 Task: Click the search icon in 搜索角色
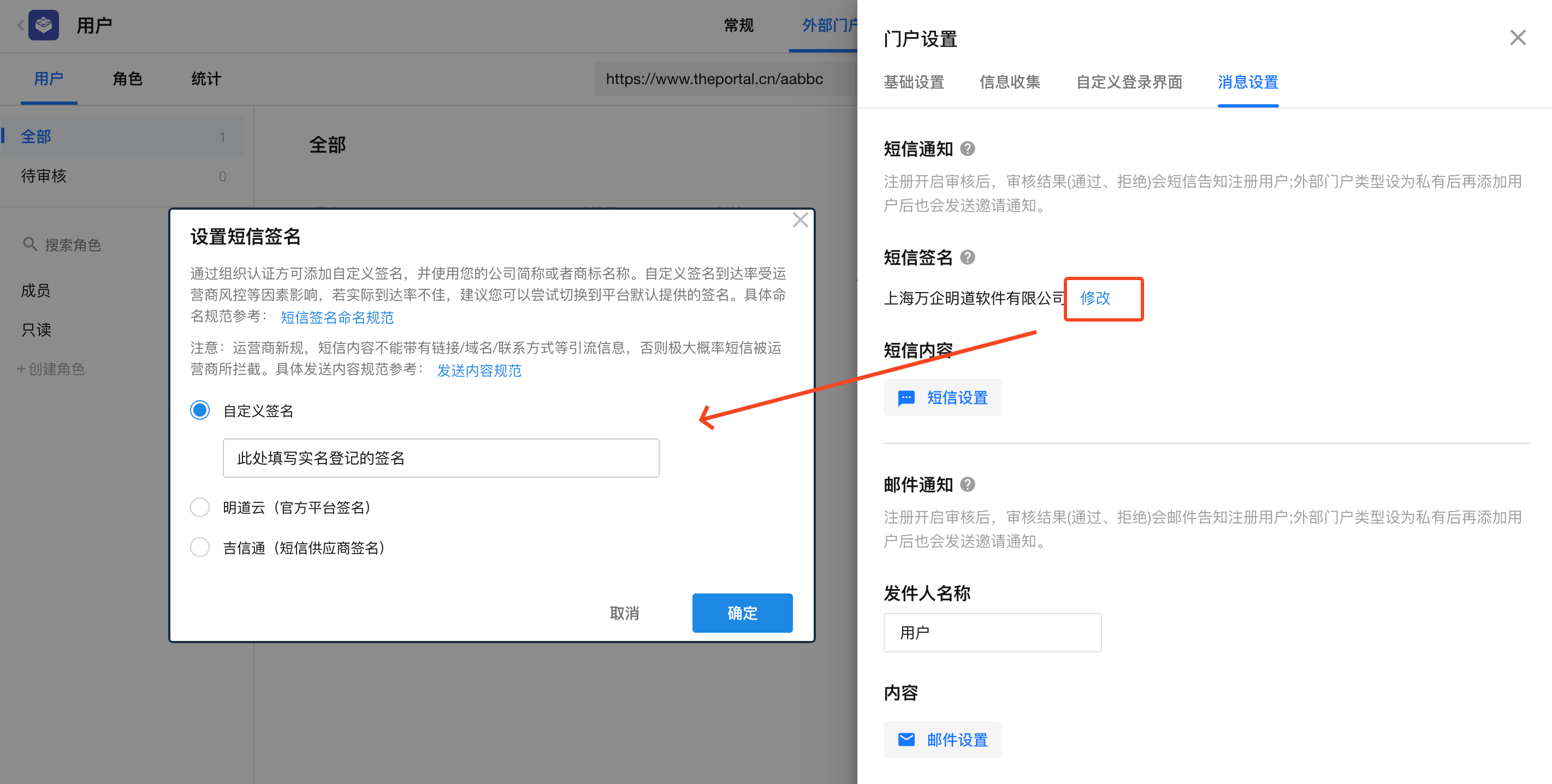(x=29, y=245)
